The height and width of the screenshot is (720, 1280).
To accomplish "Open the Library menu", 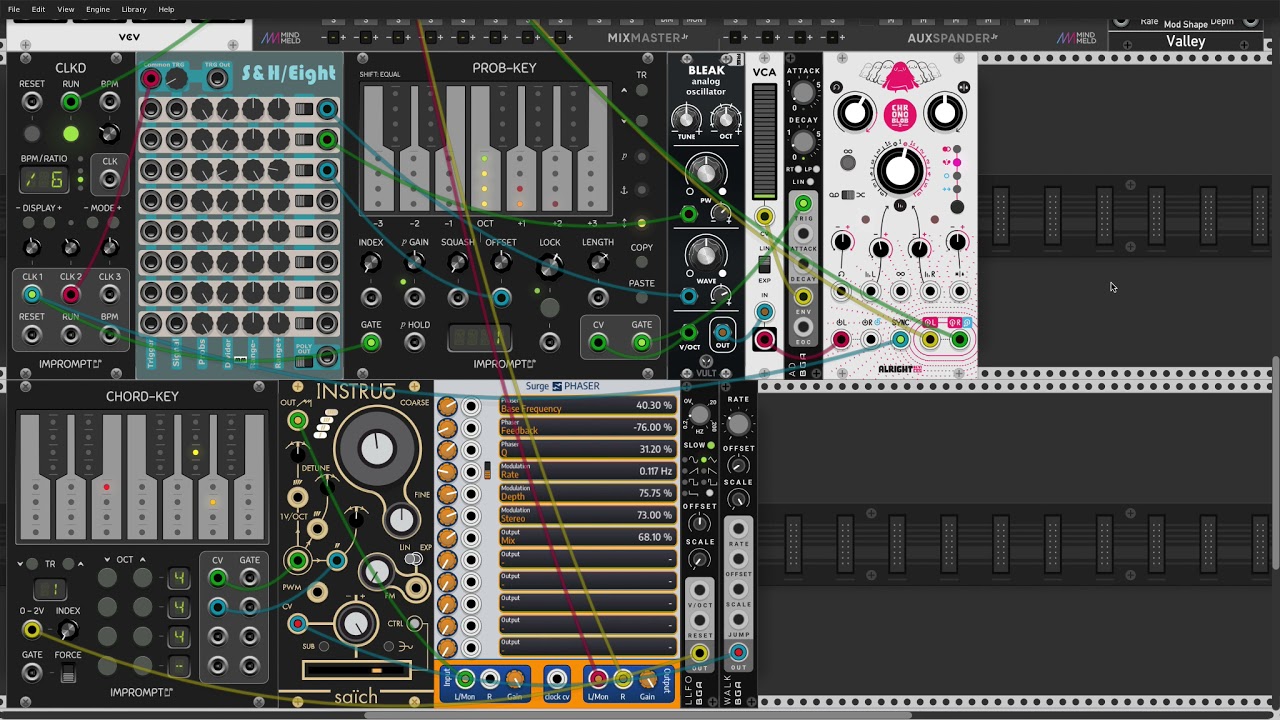I will click(x=134, y=9).
